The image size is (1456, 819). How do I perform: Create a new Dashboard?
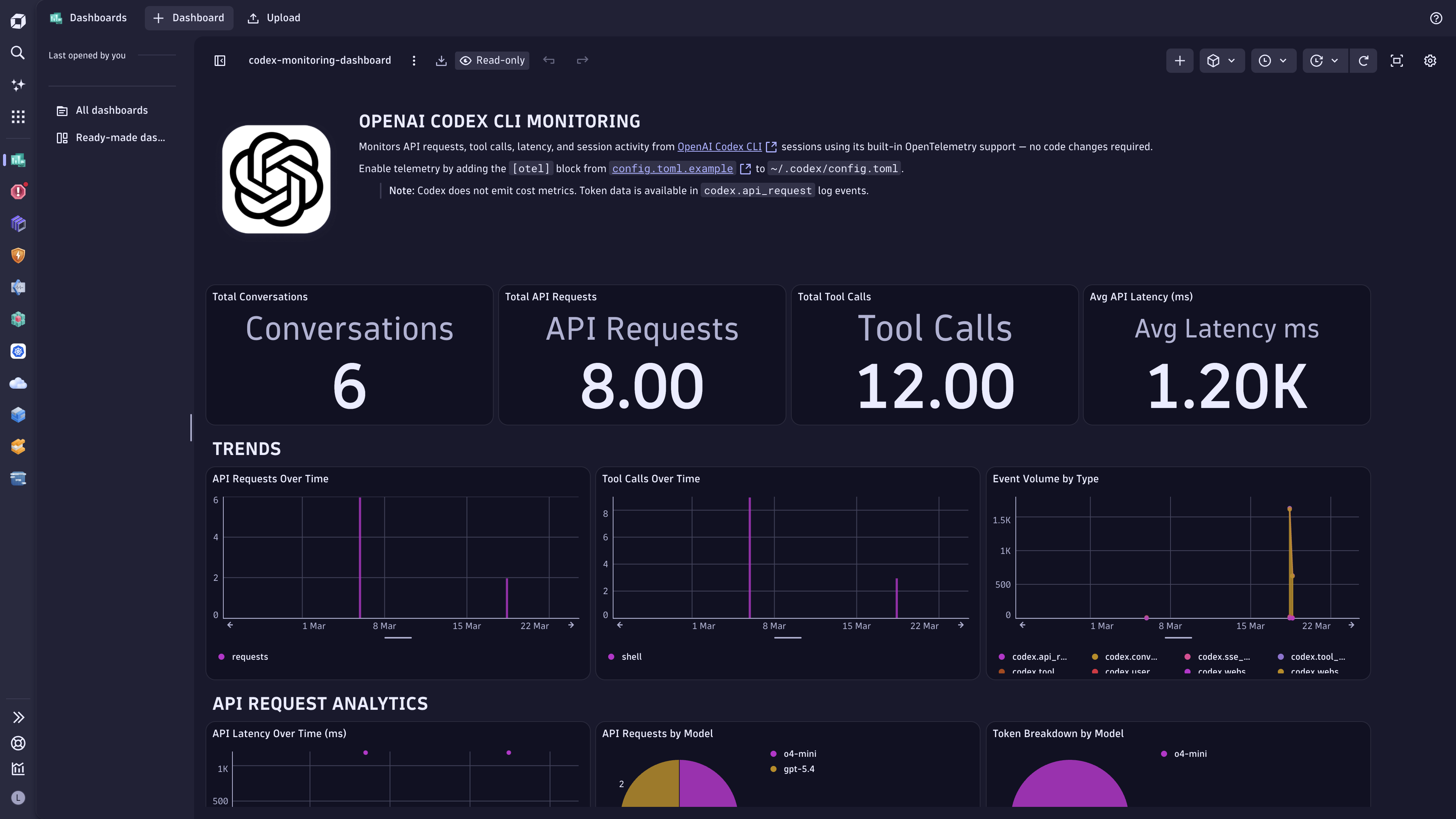pos(189,18)
